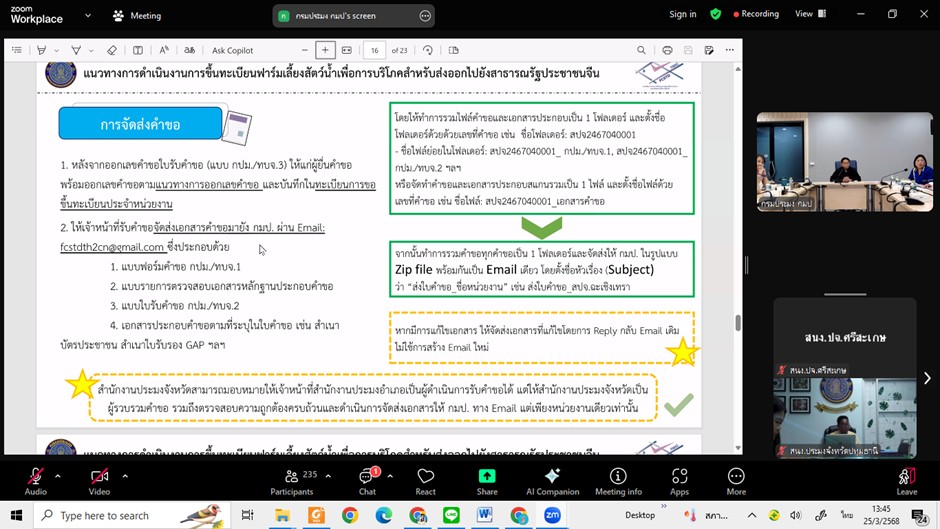Select the Meeting tab
The image size is (940, 529).
137,16
